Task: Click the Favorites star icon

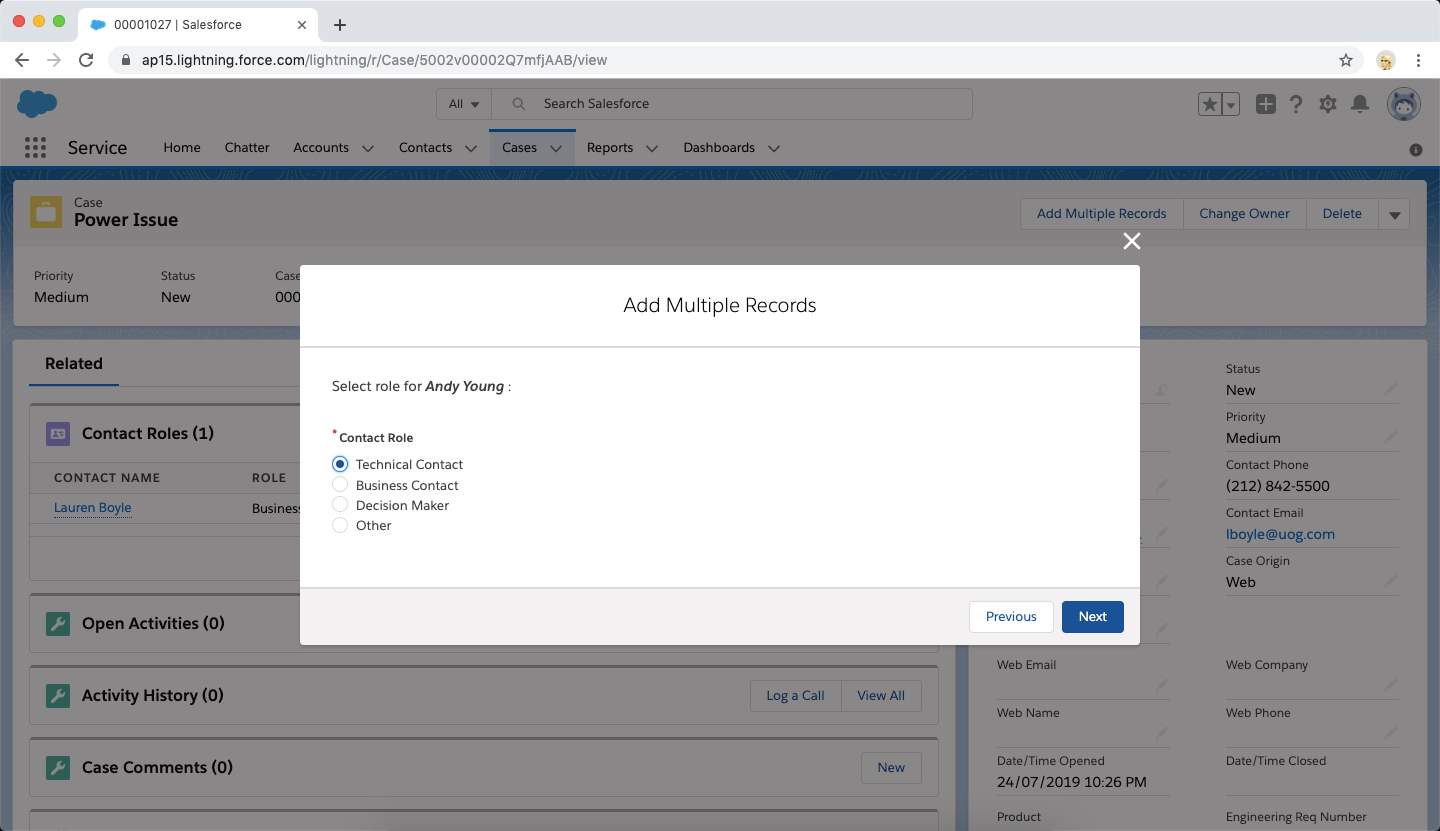Action: (x=1210, y=104)
